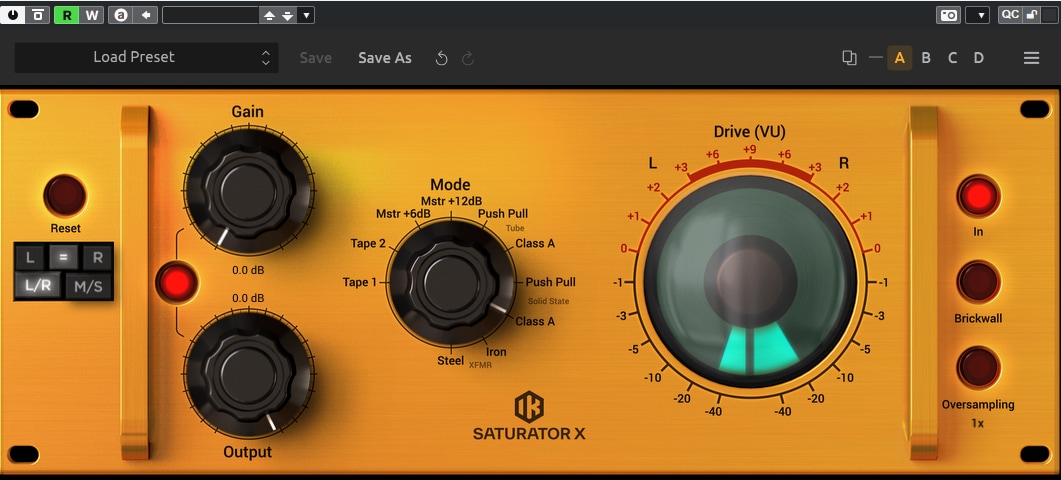Select Steel transformer mode

click(x=451, y=361)
